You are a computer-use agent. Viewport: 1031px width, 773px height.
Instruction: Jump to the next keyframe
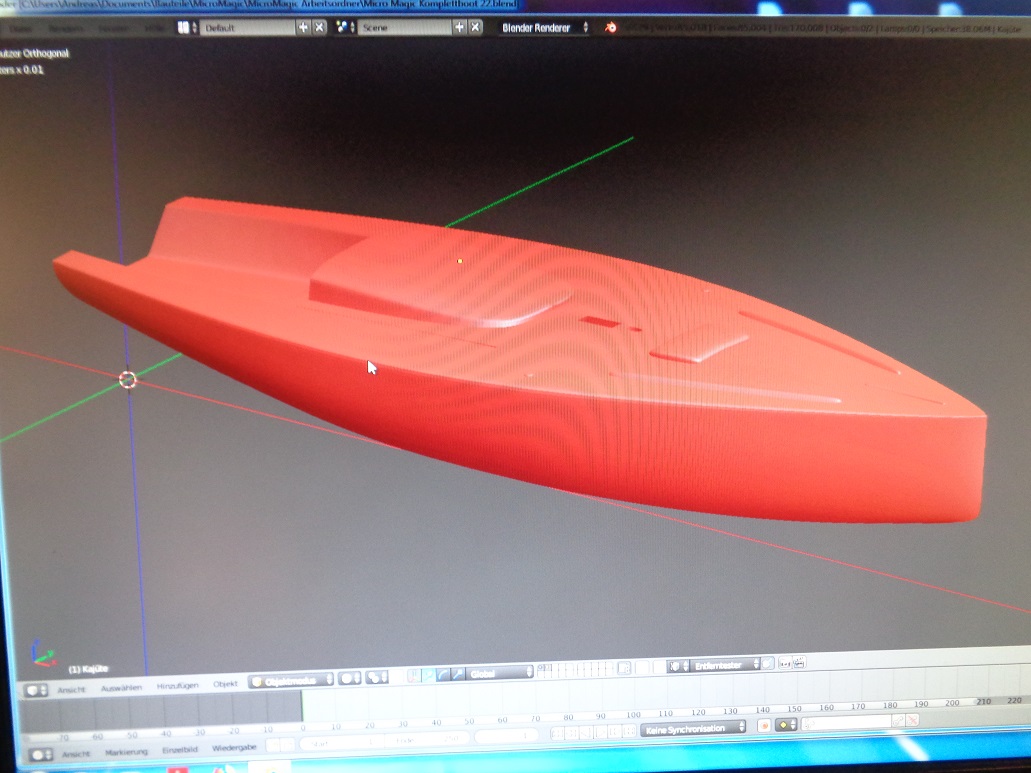[x=615, y=731]
